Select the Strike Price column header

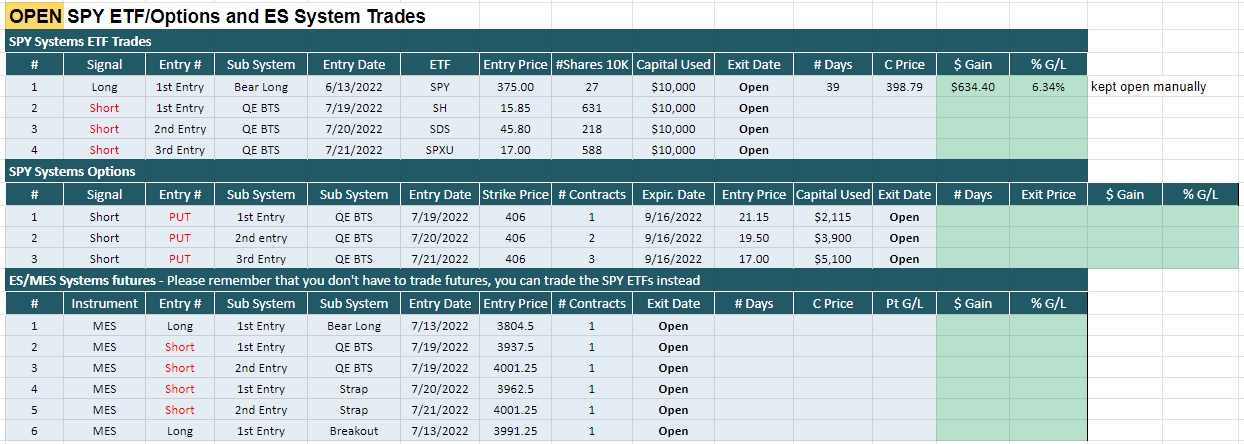tap(515, 194)
